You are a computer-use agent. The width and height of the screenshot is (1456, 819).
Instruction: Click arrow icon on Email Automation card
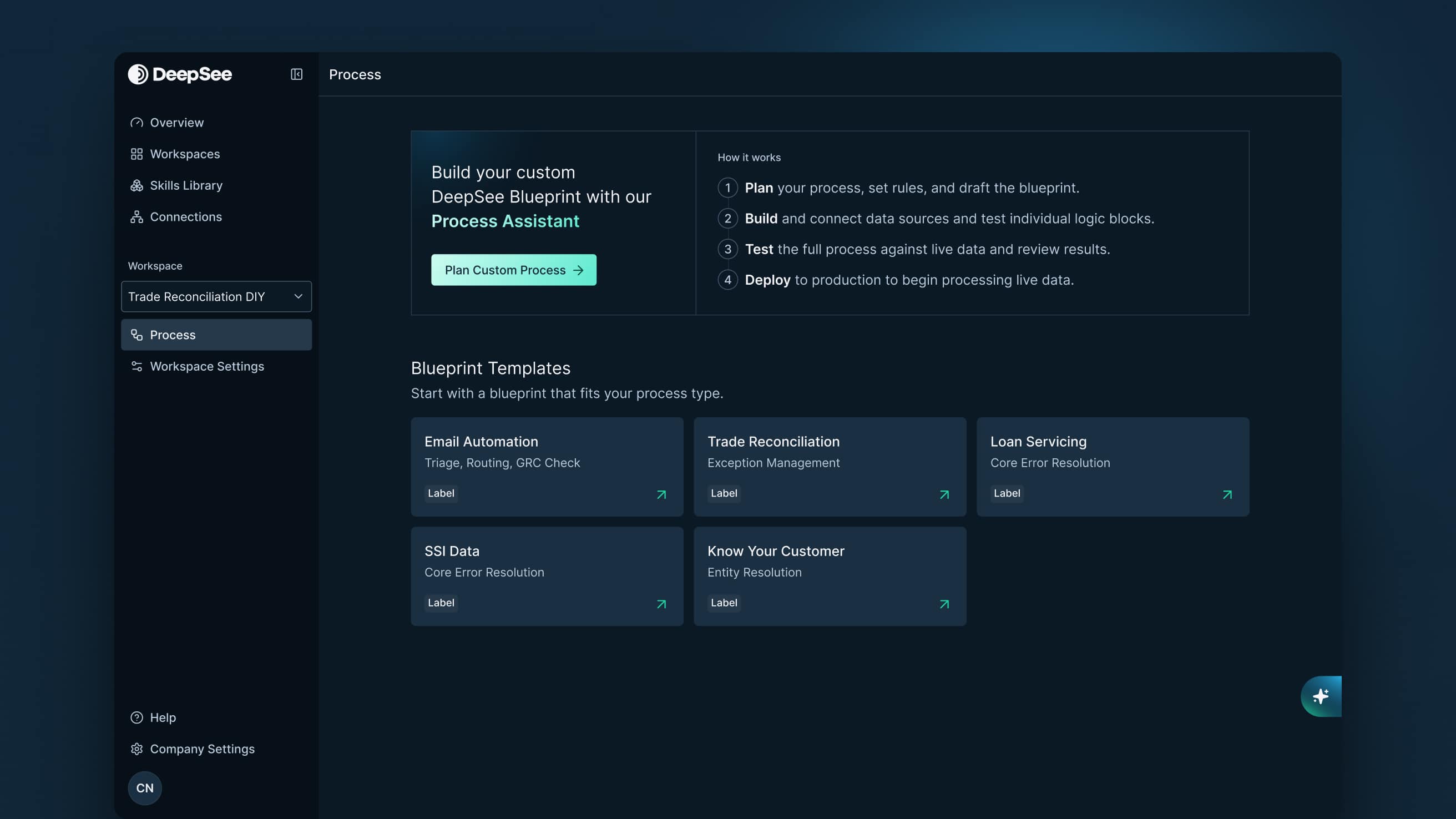coord(661,494)
